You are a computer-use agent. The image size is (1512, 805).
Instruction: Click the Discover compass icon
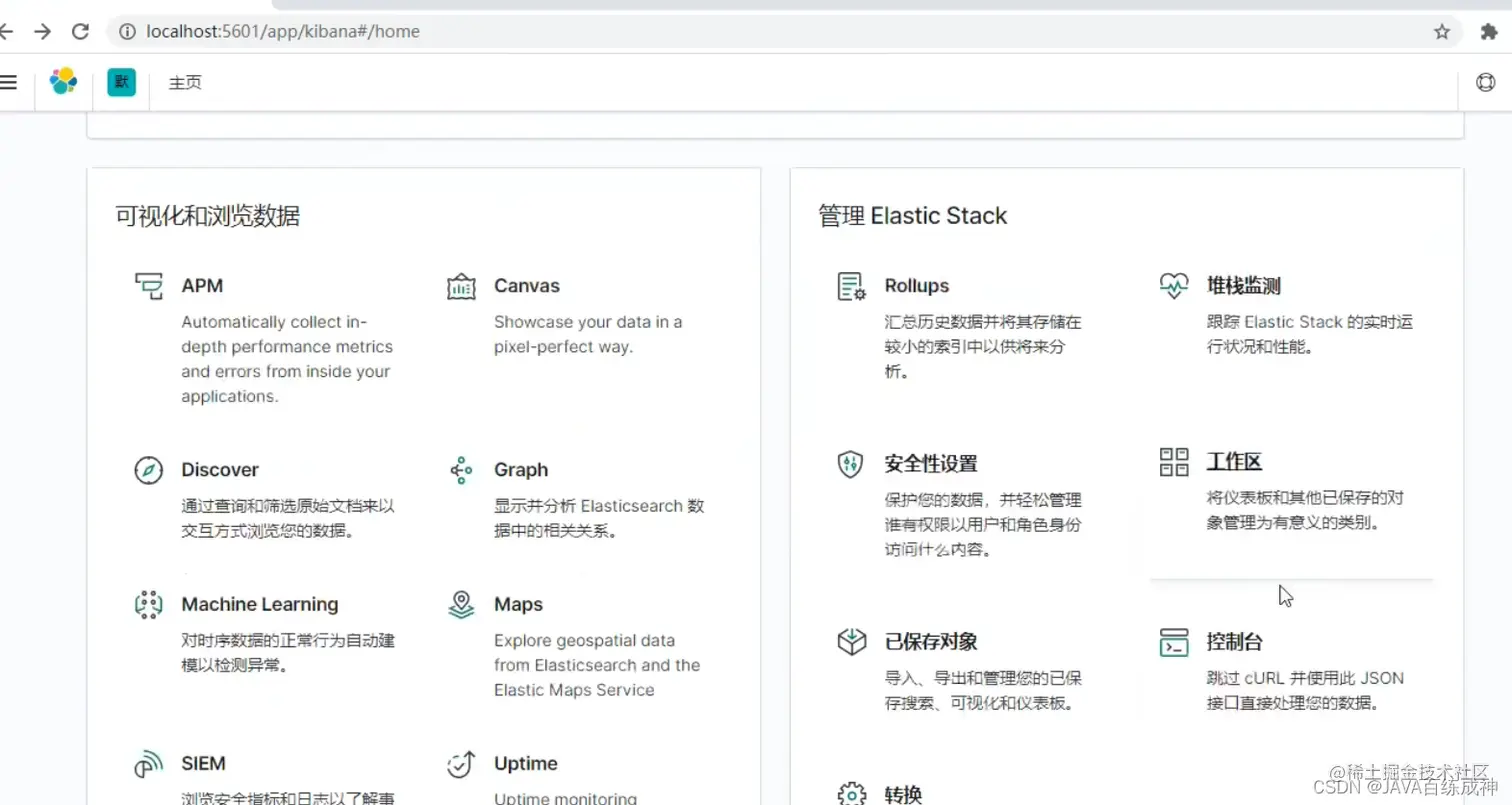149,470
